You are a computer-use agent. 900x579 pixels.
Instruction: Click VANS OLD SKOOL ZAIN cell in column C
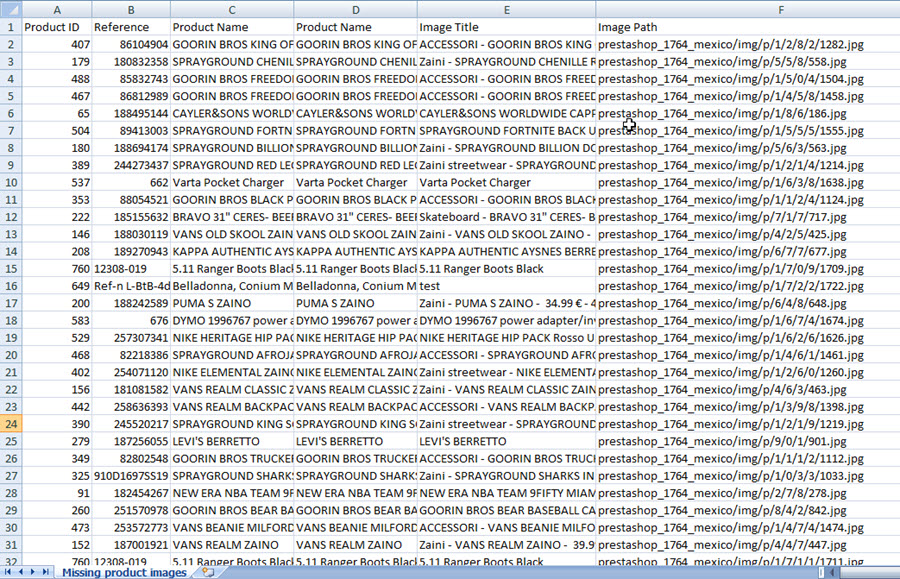pos(232,234)
